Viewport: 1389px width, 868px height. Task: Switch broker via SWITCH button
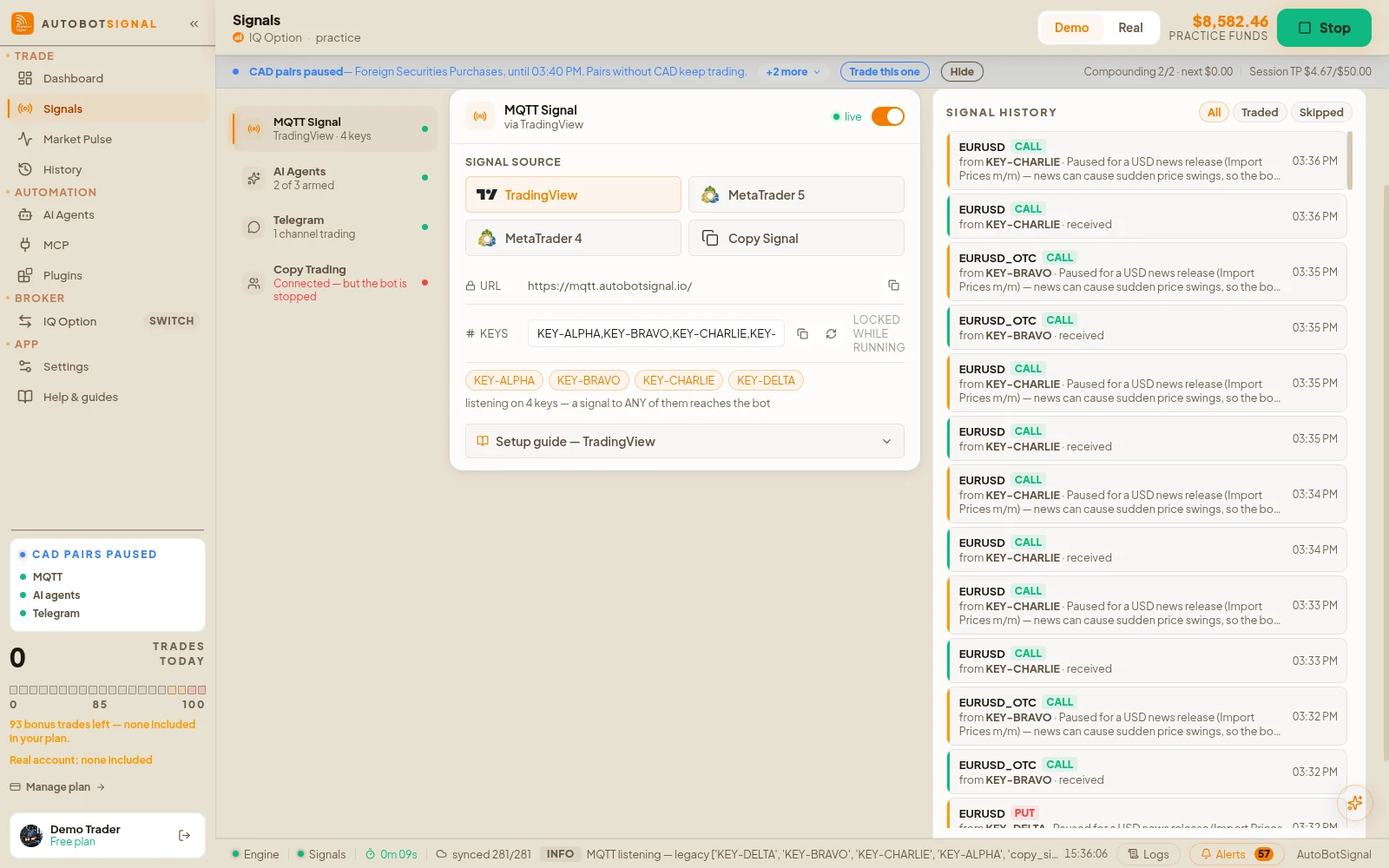(171, 321)
